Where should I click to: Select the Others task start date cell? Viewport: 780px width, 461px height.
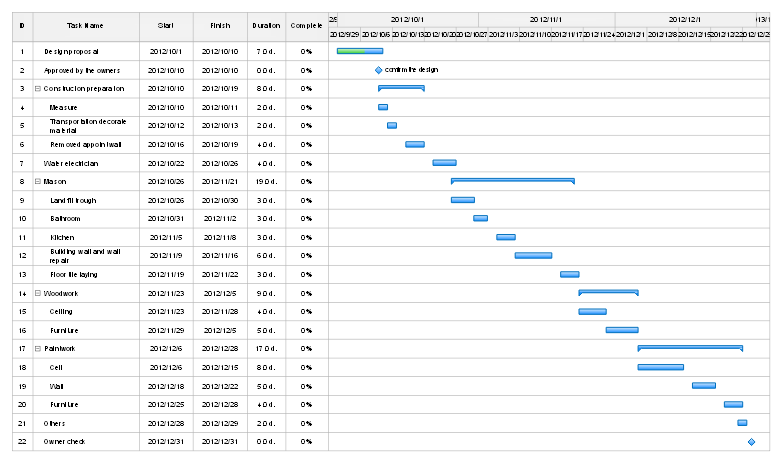point(166,423)
